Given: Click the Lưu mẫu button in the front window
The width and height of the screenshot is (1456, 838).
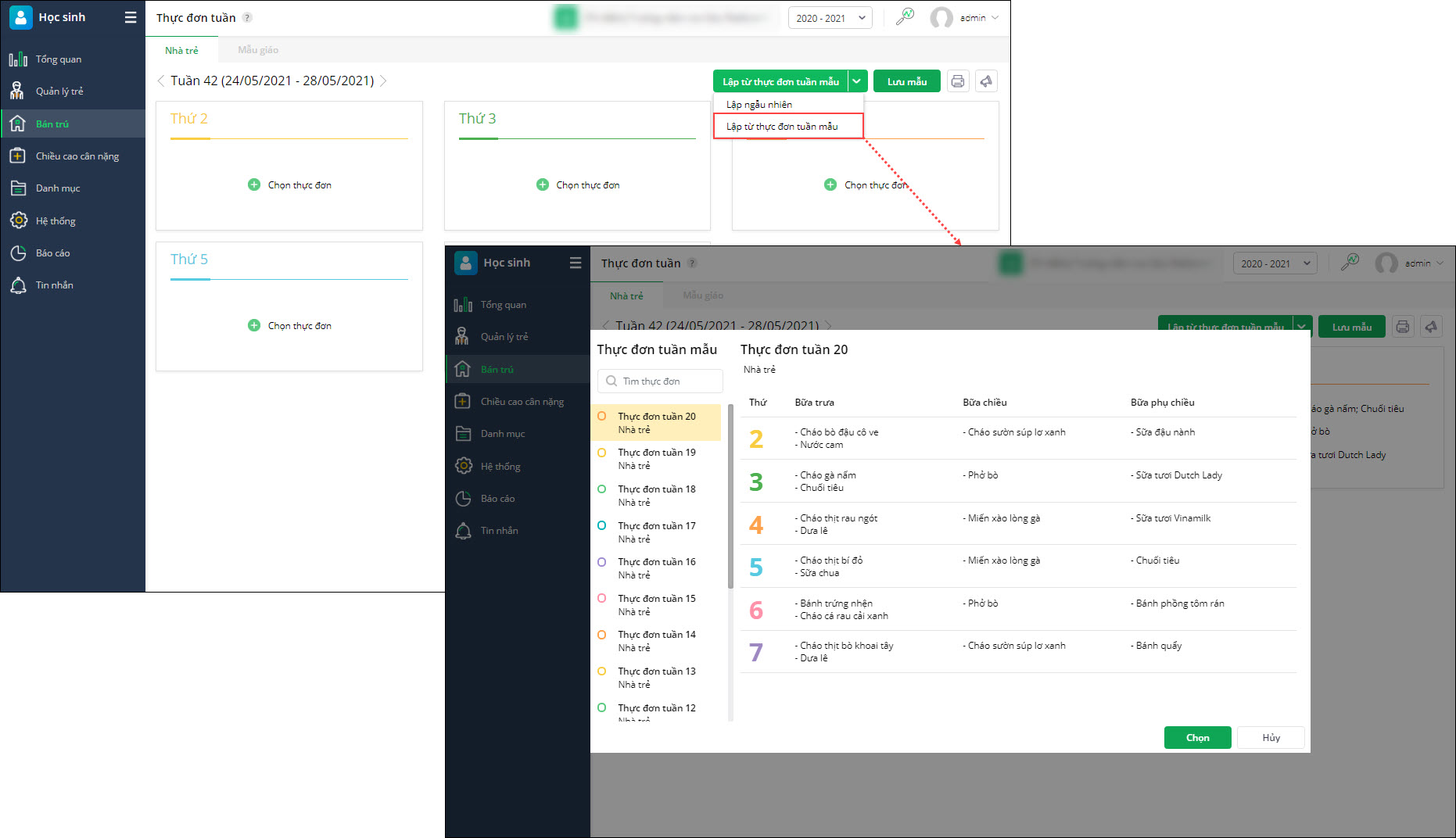Looking at the screenshot, I should 1352,327.
